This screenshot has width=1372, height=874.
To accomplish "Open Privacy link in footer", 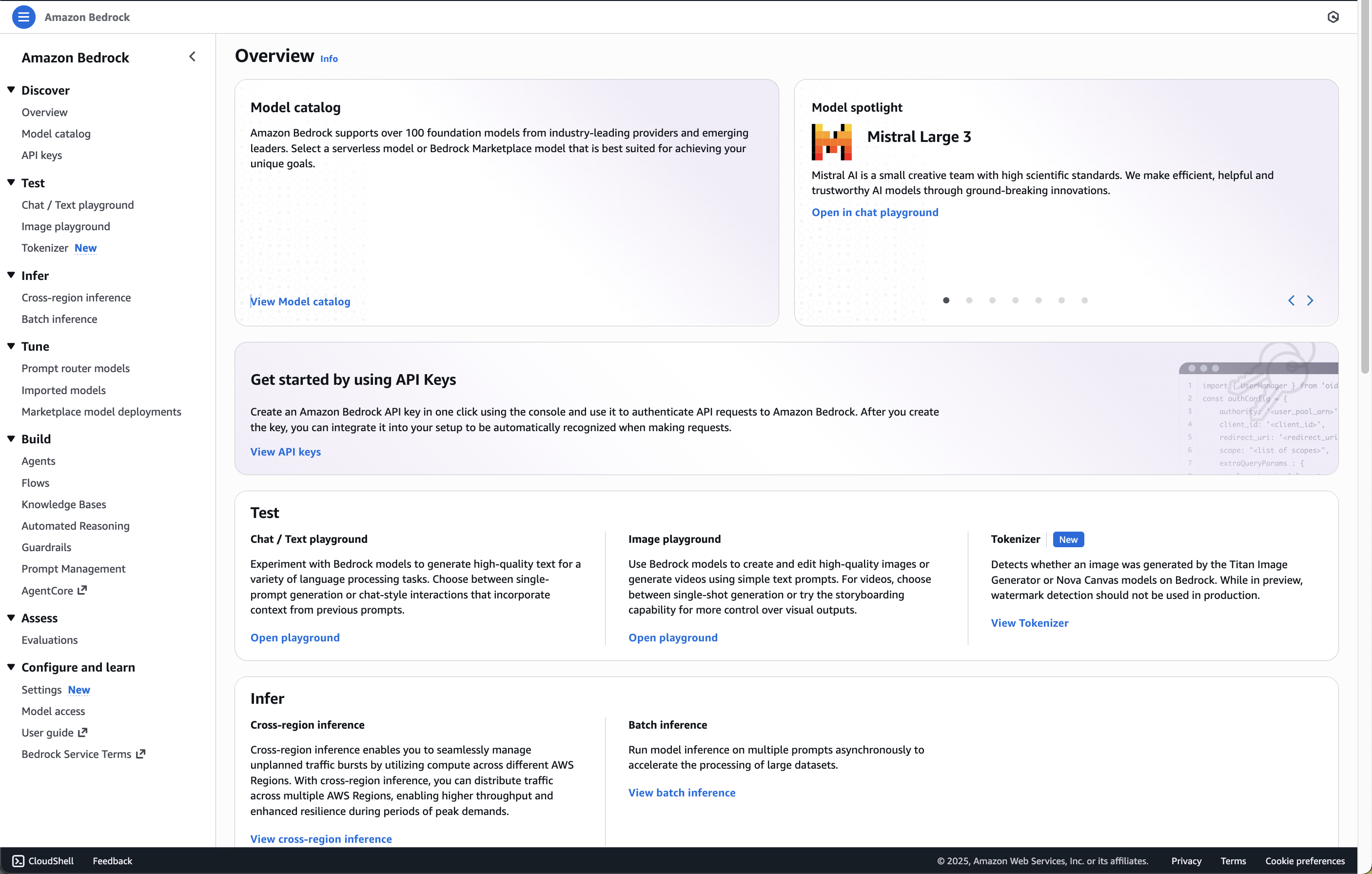I will [x=1186, y=861].
